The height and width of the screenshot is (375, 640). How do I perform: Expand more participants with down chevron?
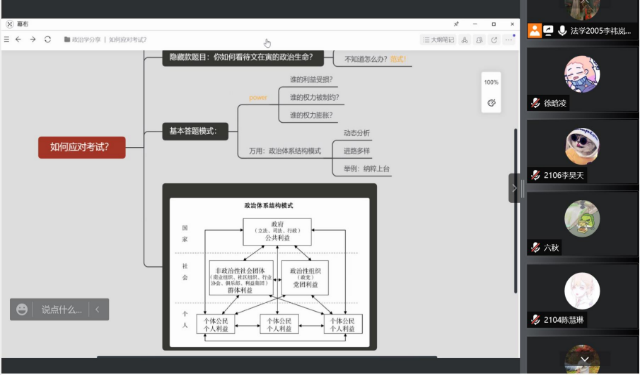pos(584,360)
